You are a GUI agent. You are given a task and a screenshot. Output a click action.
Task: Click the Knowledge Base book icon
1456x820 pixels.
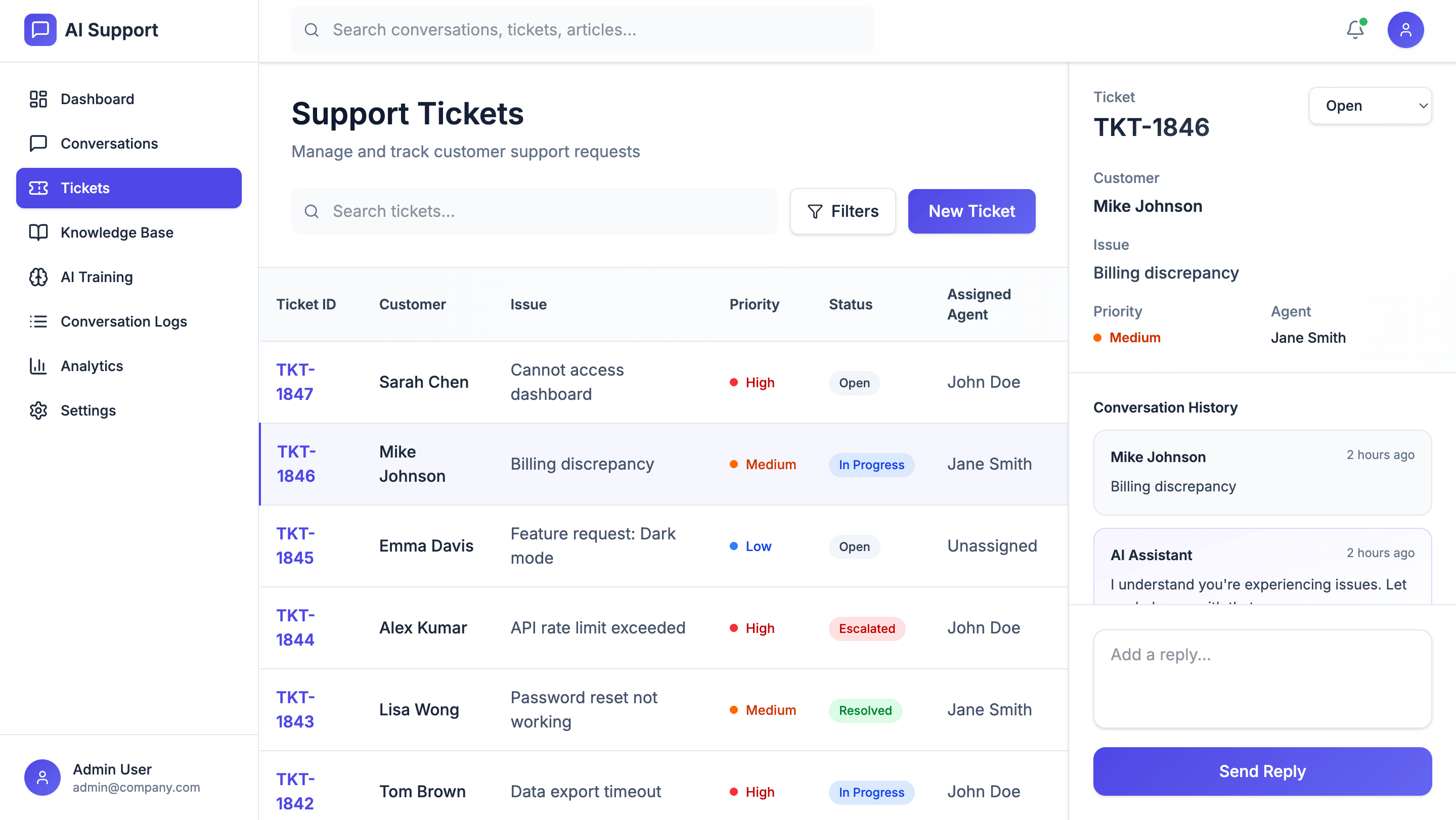pyautogui.click(x=38, y=232)
